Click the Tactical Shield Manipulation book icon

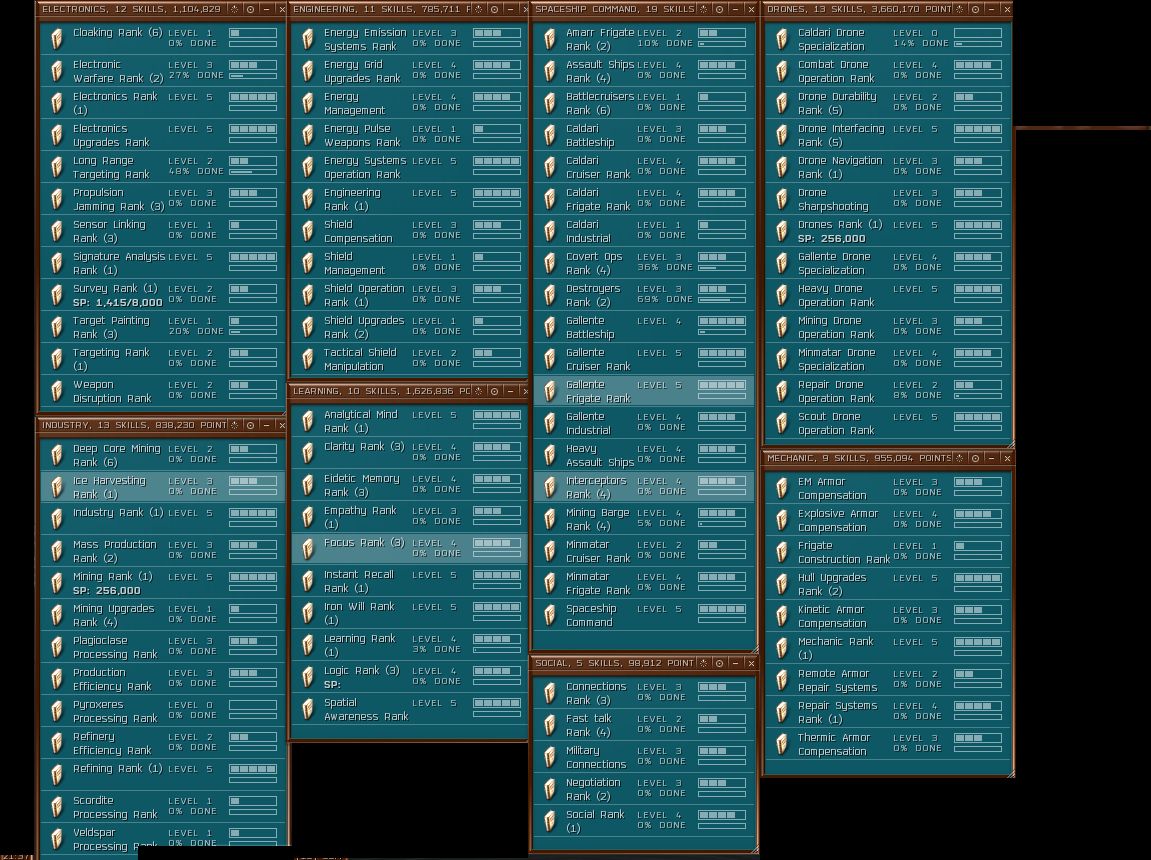(308, 359)
